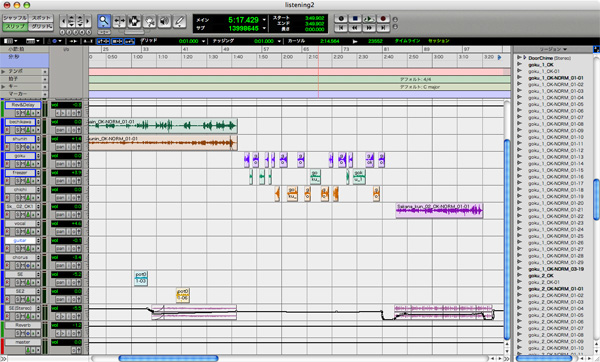Toggle Mirrored MIDI Editing button

(130, 41)
